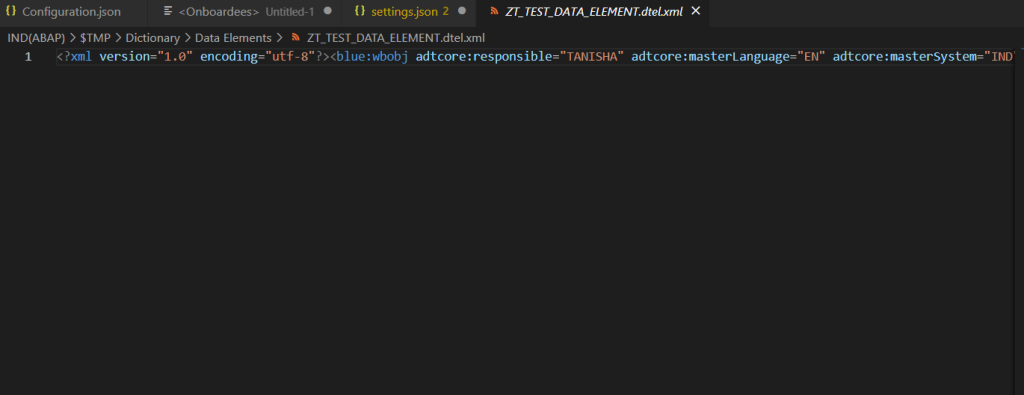
Task: Place the cursor on the "TANISHA" attribute value
Action: point(589,57)
